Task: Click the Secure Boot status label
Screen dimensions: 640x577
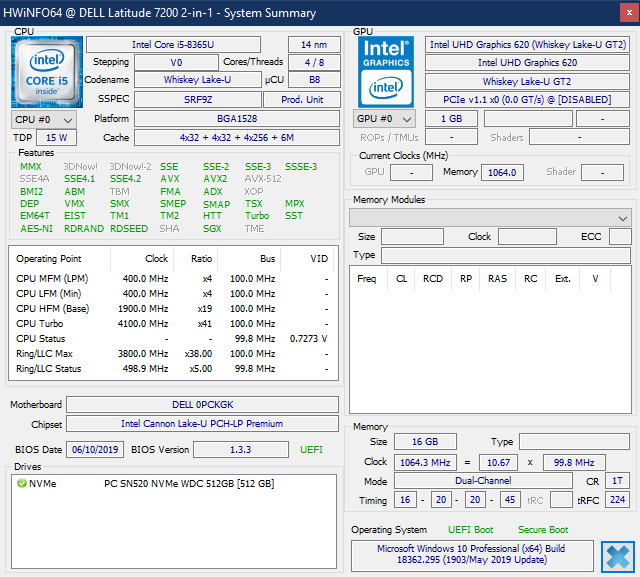Action: [x=543, y=529]
